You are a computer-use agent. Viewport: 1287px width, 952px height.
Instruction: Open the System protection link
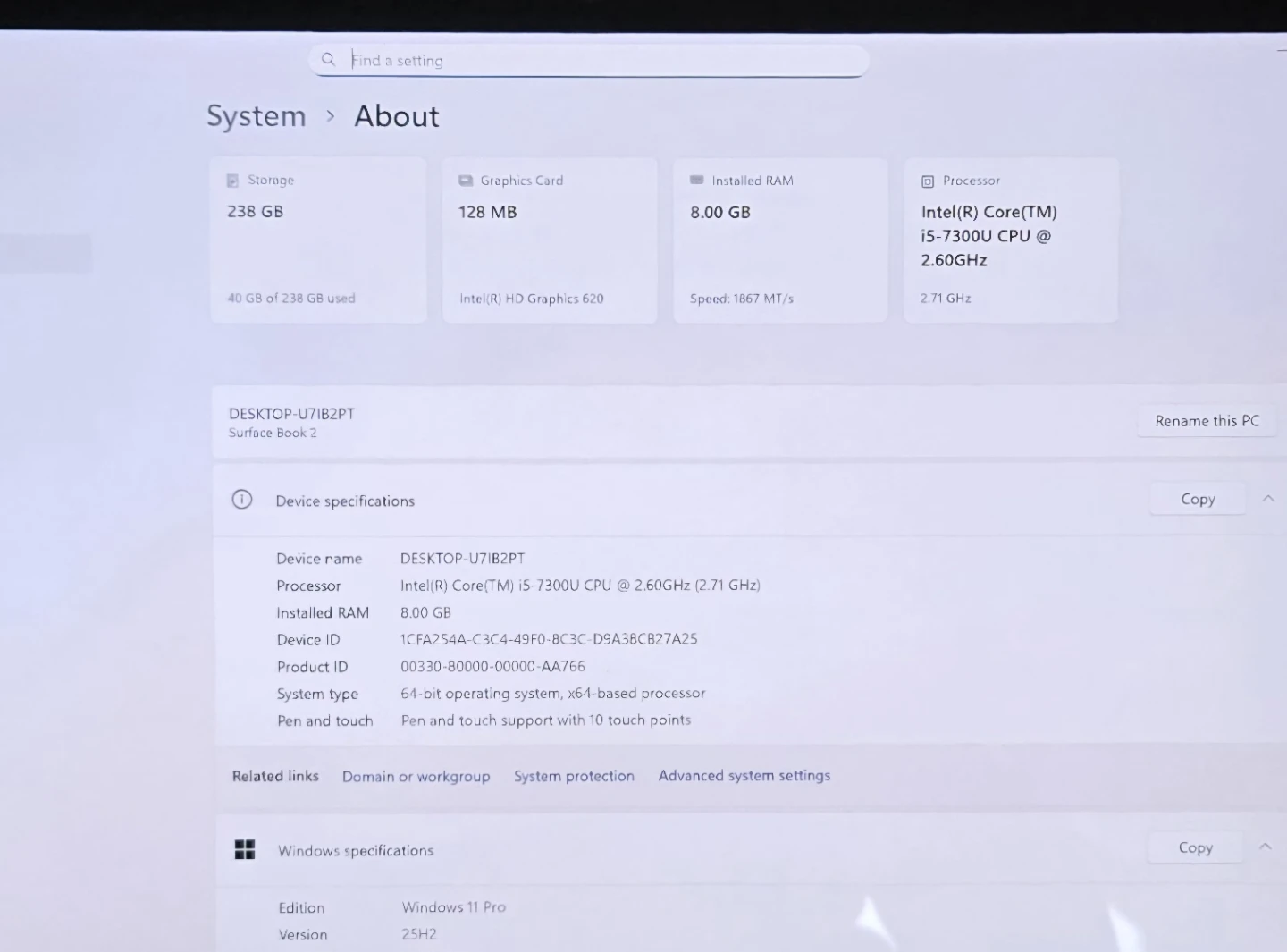click(574, 776)
